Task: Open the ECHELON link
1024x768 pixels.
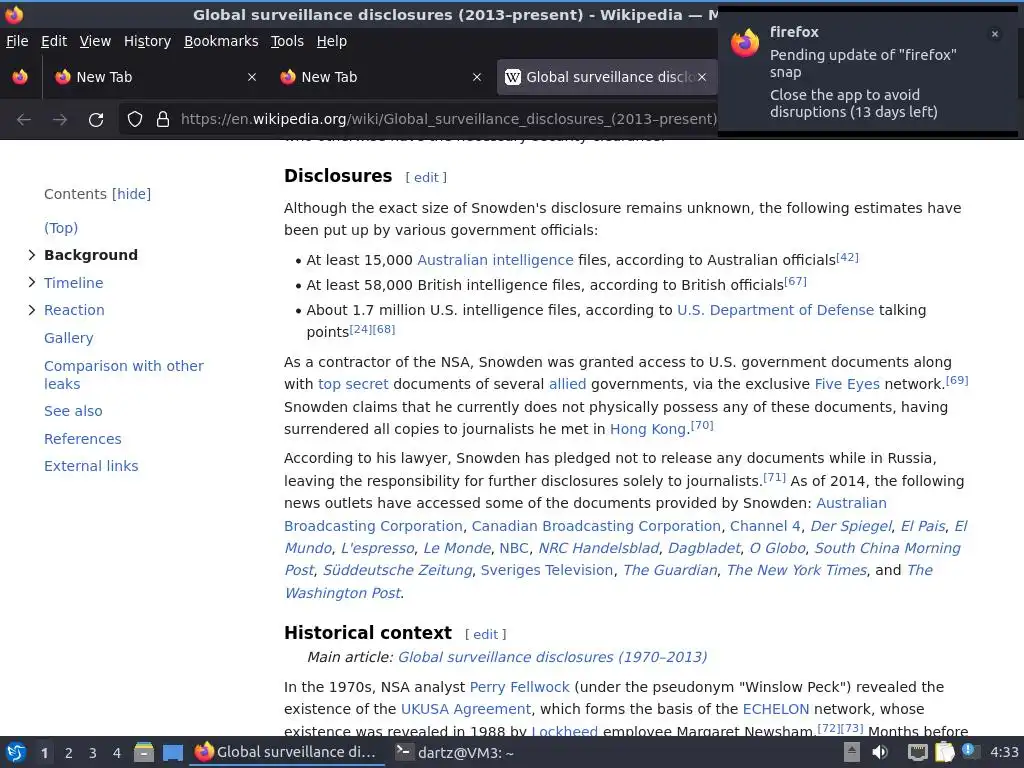Action: 775,709
